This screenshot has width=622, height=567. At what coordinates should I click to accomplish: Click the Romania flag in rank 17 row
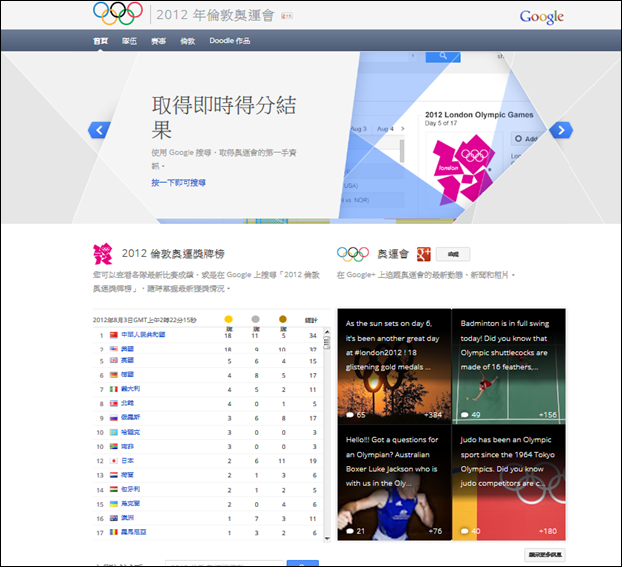coord(114,532)
